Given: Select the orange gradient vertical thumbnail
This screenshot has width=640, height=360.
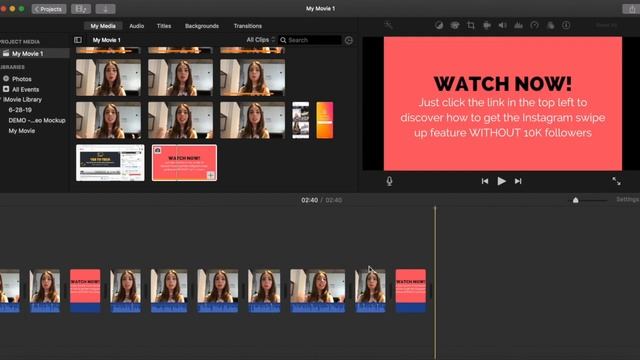Looking at the screenshot, I should coord(324,120).
